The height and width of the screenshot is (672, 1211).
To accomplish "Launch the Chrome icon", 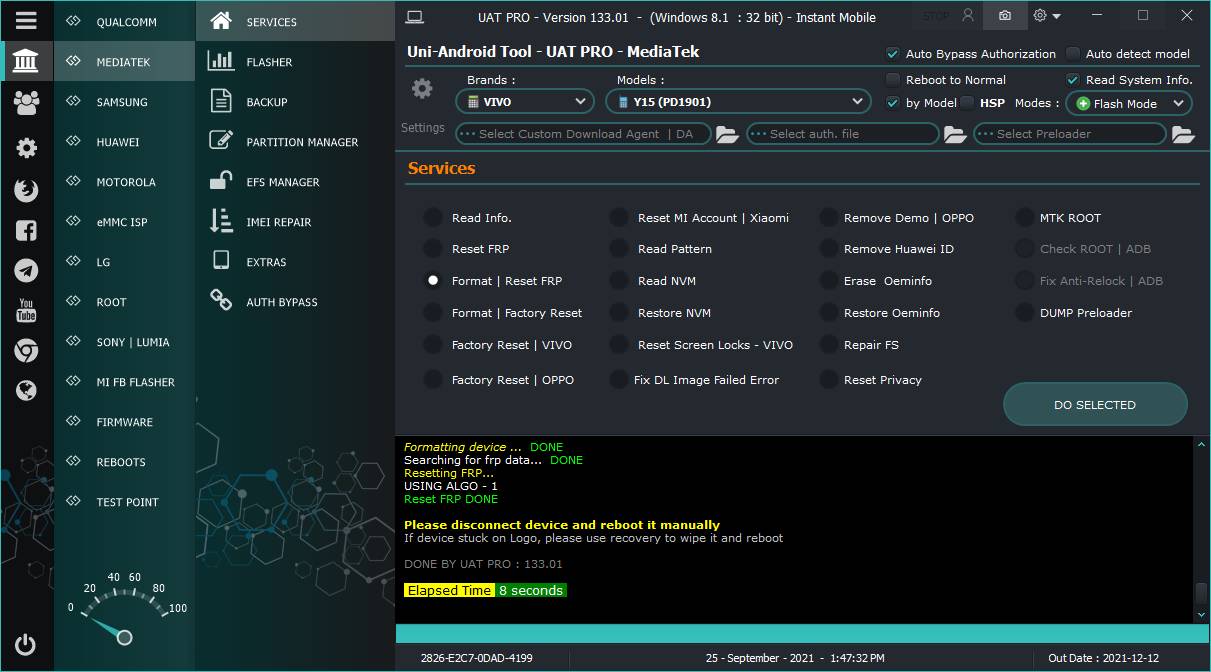I will pos(26,350).
